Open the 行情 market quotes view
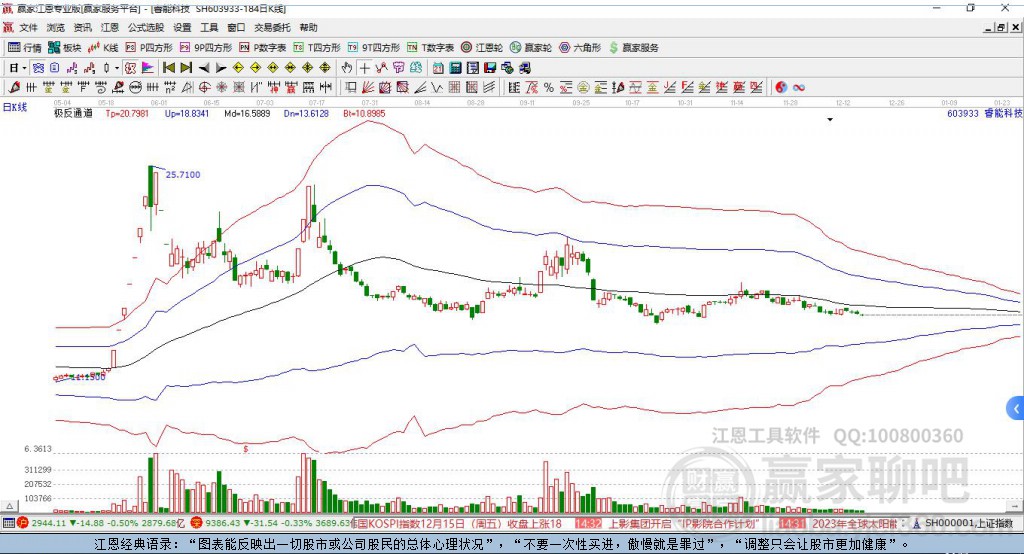1024x554 pixels. pos(24,48)
